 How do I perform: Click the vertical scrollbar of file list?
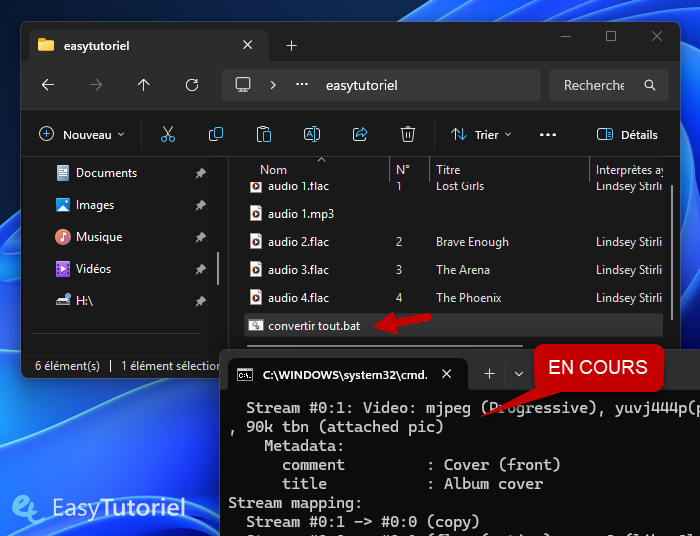tap(672, 252)
